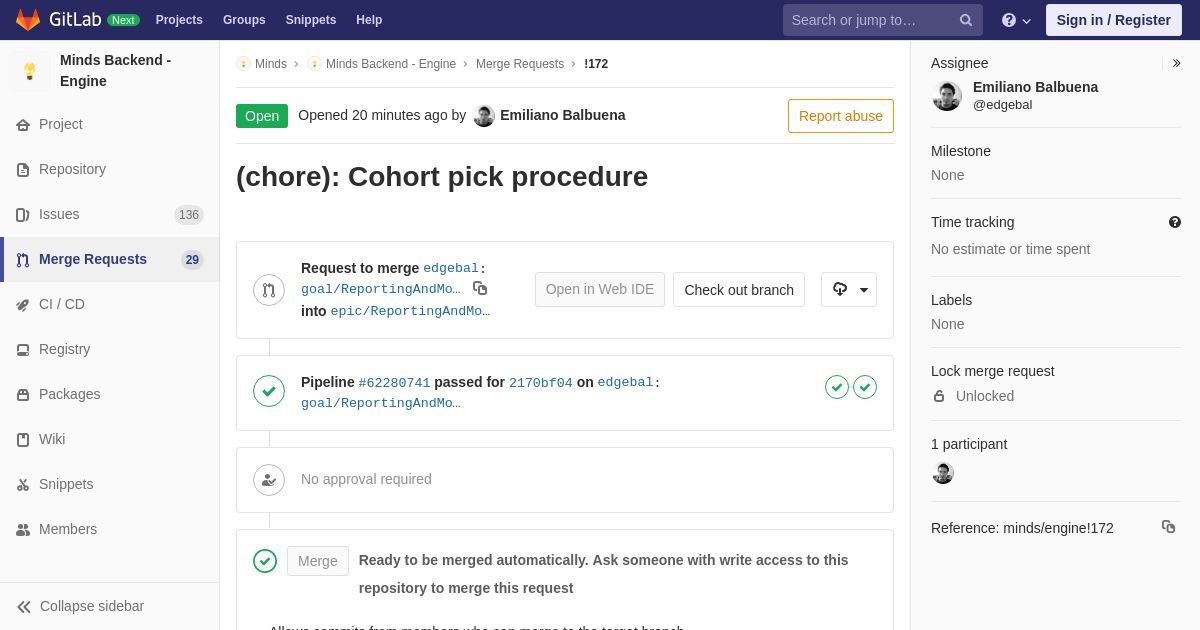The height and width of the screenshot is (630, 1200).
Task: Click the Report abuse button
Action: tap(841, 116)
